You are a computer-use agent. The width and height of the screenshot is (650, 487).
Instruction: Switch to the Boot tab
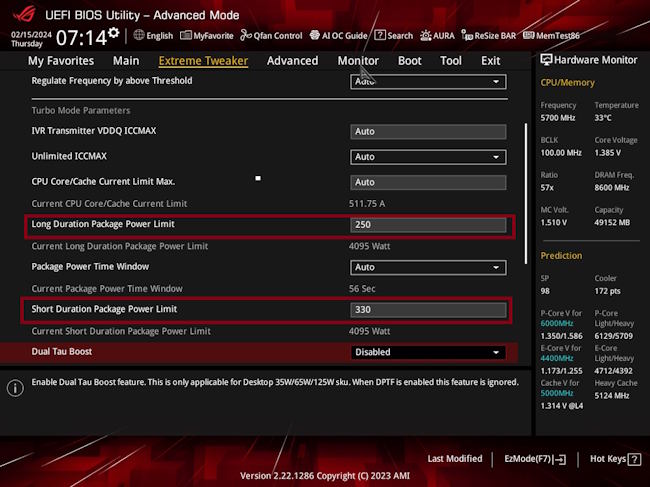[x=410, y=61]
